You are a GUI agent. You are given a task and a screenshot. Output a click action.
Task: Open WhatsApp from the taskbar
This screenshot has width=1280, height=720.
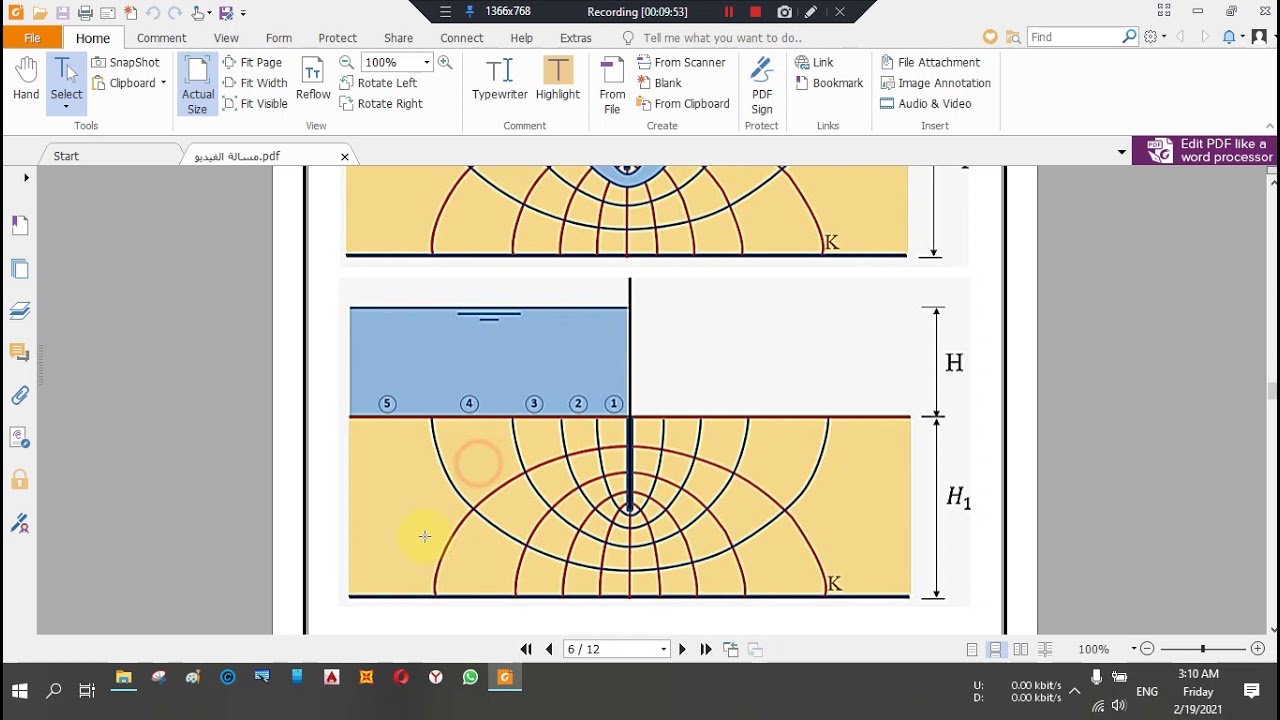tap(470, 678)
